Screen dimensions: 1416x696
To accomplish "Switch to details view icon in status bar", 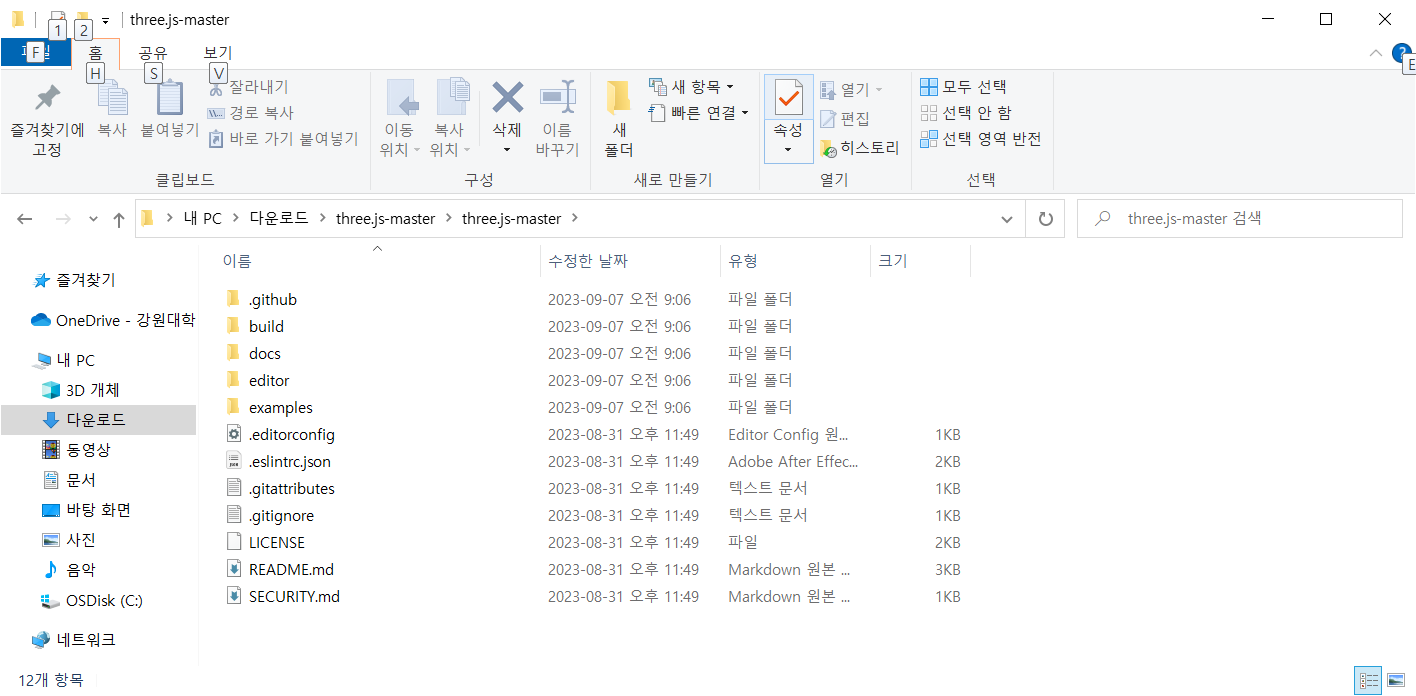I will (x=1368, y=680).
